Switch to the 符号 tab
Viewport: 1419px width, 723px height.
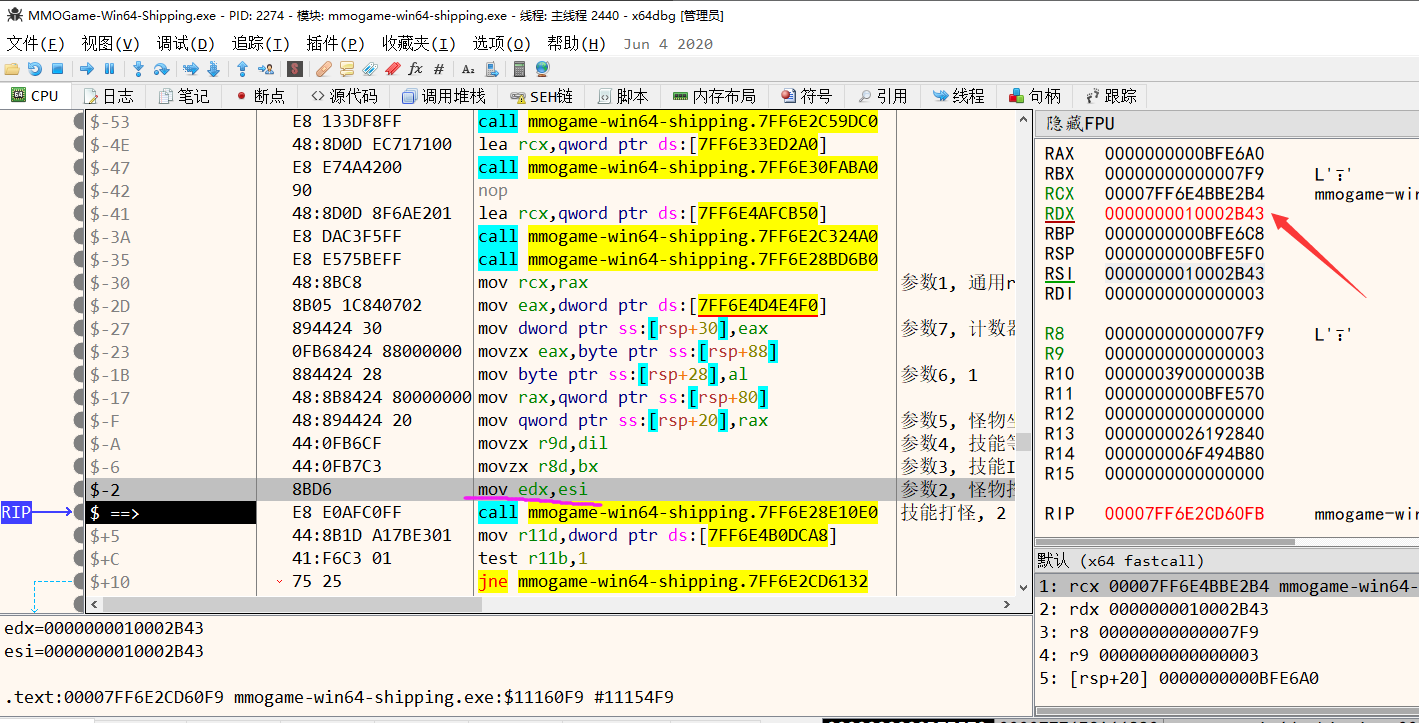click(x=807, y=96)
